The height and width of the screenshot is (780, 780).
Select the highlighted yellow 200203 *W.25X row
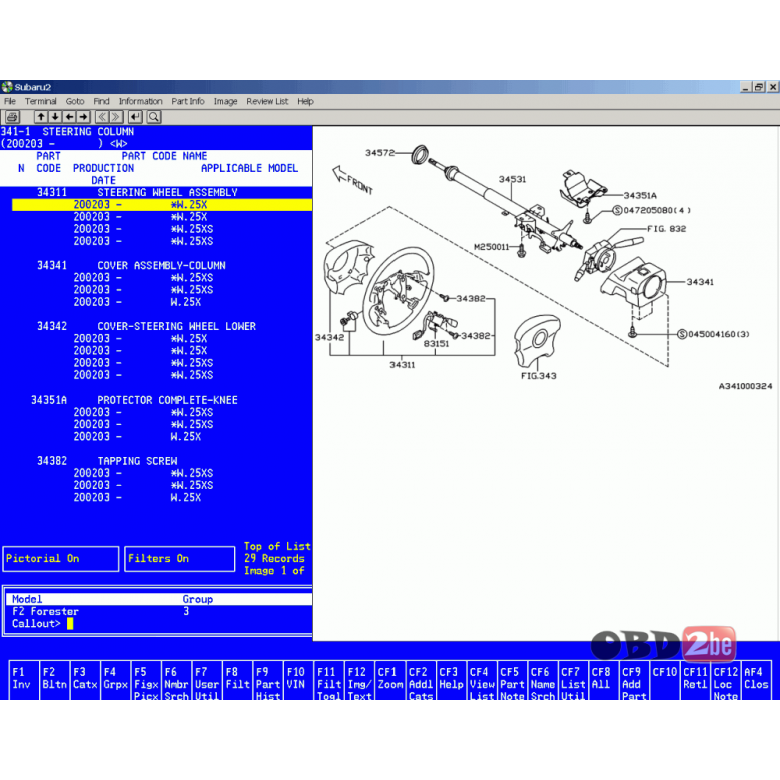(x=162, y=205)
